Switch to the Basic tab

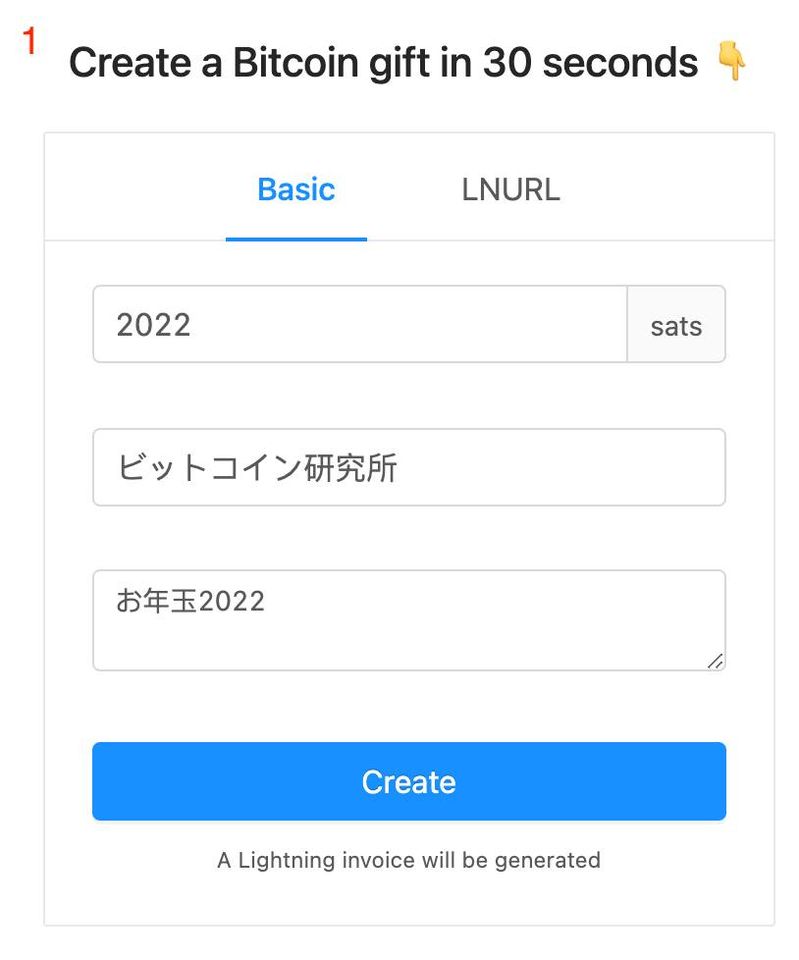point(296,189)
